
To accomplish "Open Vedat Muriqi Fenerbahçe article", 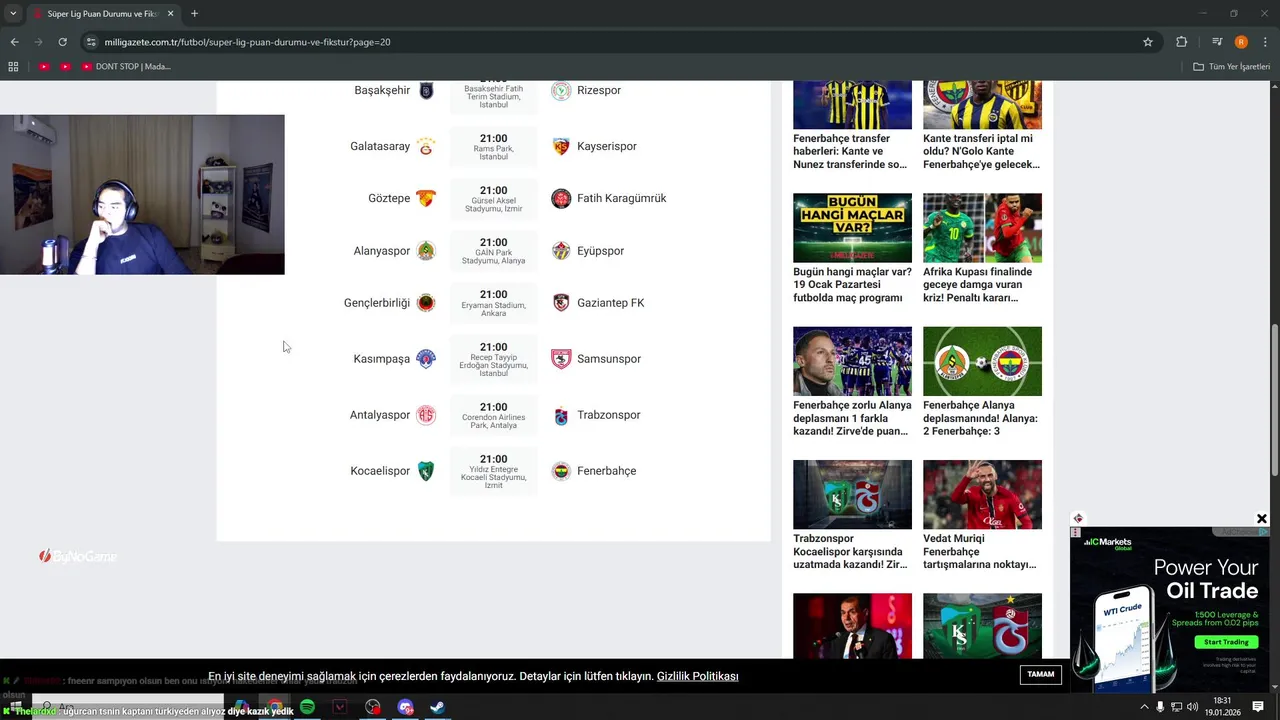I will tap(982, 551).
